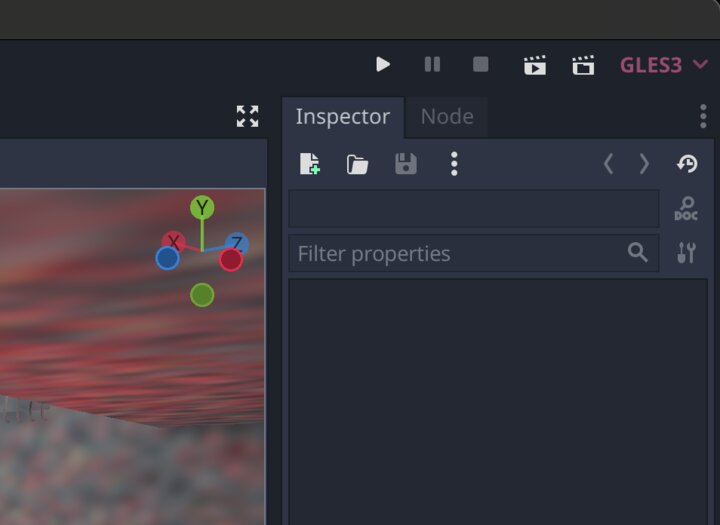Click the empty object name field
The height and width of the screenshot is (525, 720).
click(474, 209)
